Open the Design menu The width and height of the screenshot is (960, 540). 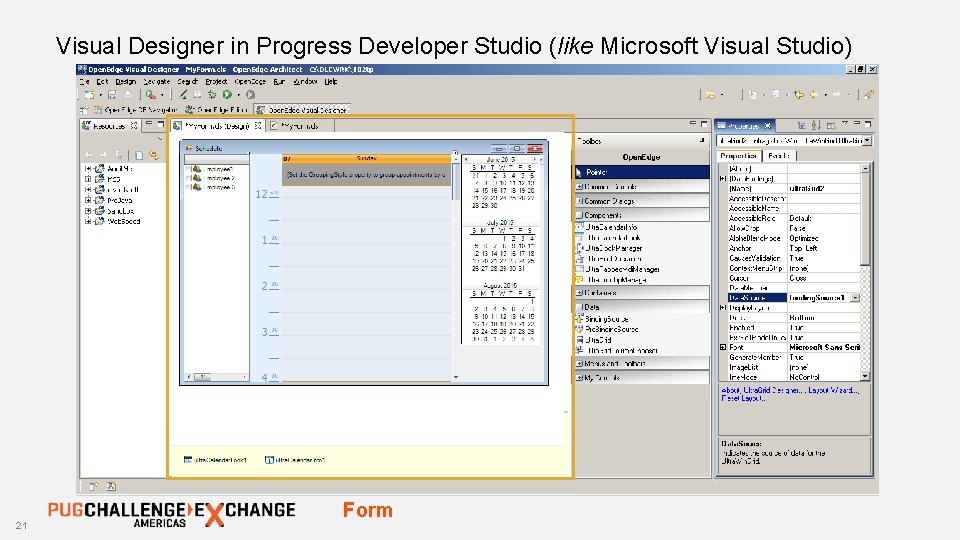126,81
